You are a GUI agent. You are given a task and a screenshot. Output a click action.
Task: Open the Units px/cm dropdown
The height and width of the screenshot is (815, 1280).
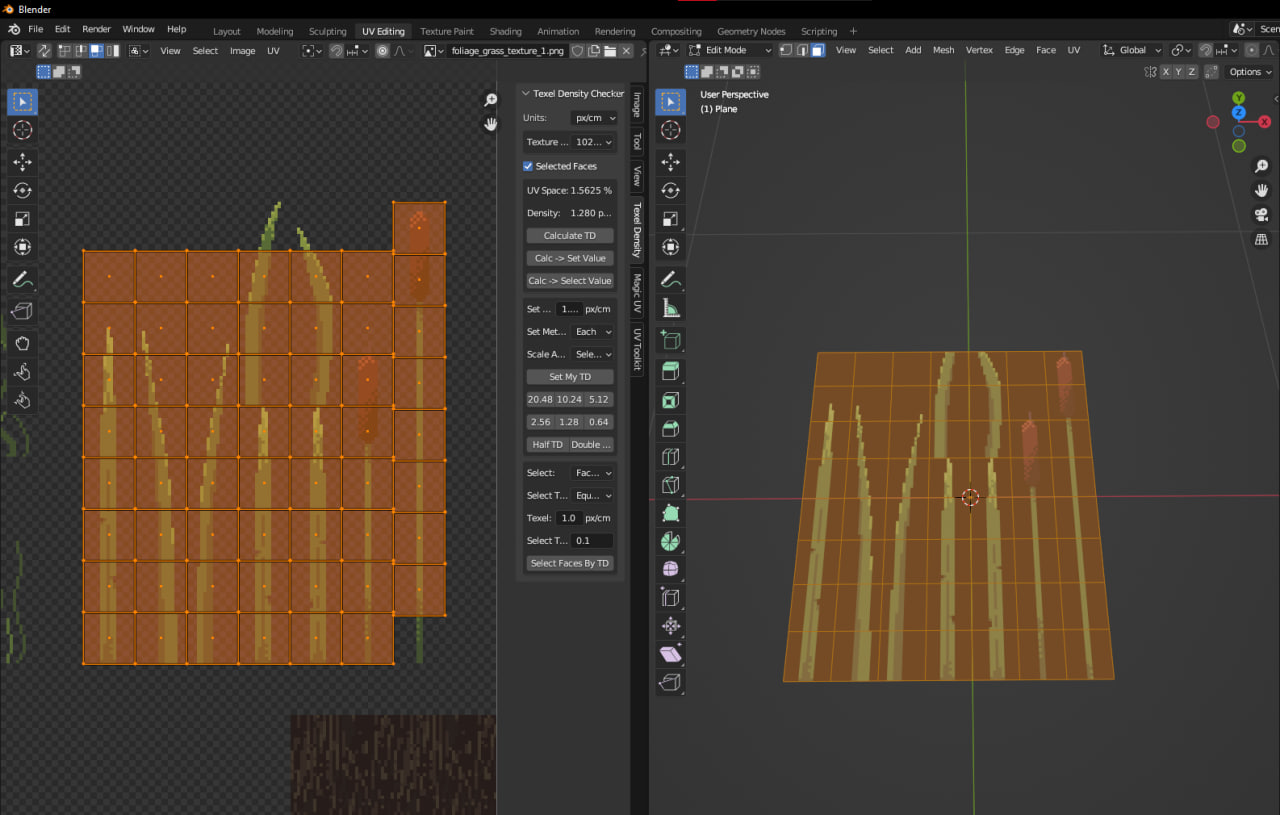click(x=594, y=118)
